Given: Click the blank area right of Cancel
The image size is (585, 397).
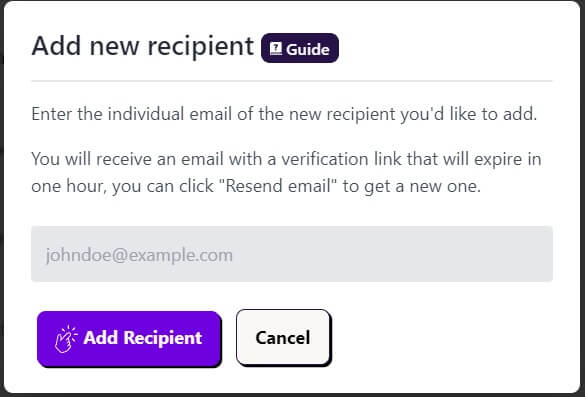Looking at the screenshot, I should coord(442,338).
